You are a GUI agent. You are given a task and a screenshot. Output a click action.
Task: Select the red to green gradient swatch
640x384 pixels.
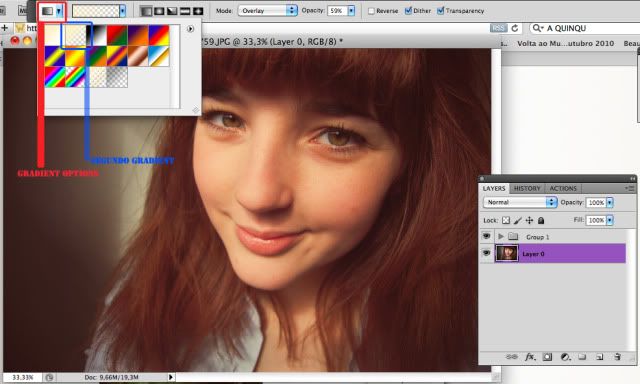[x=117, y=35]
